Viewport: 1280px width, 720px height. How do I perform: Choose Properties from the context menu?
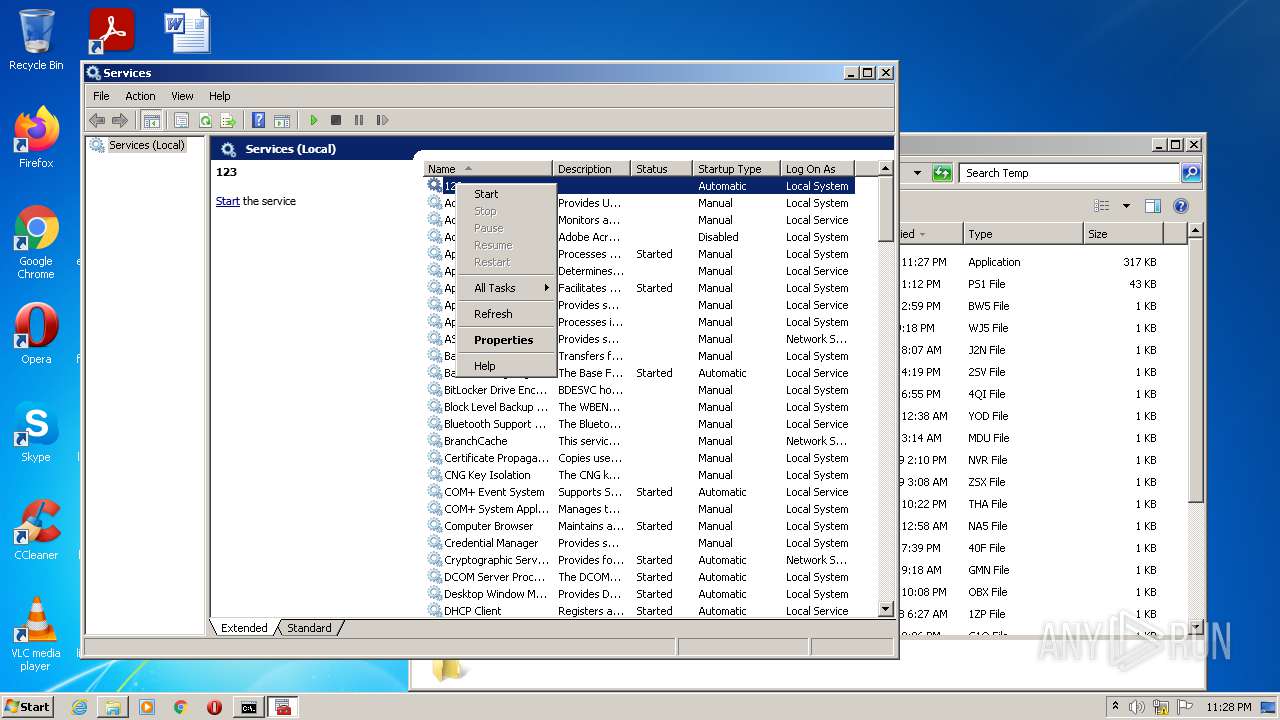coord(506,340)
